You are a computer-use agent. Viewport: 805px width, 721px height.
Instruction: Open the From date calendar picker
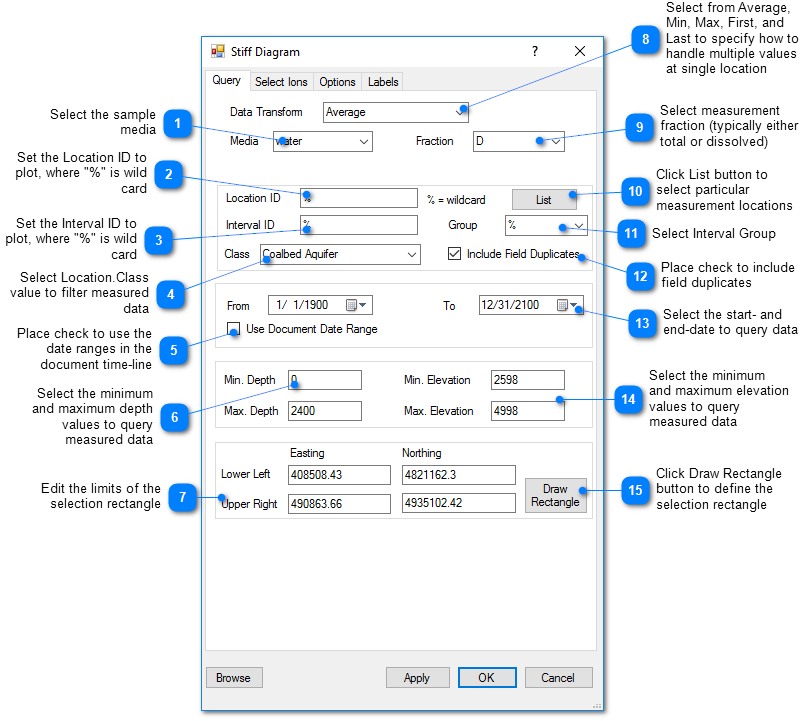point(364,305)
